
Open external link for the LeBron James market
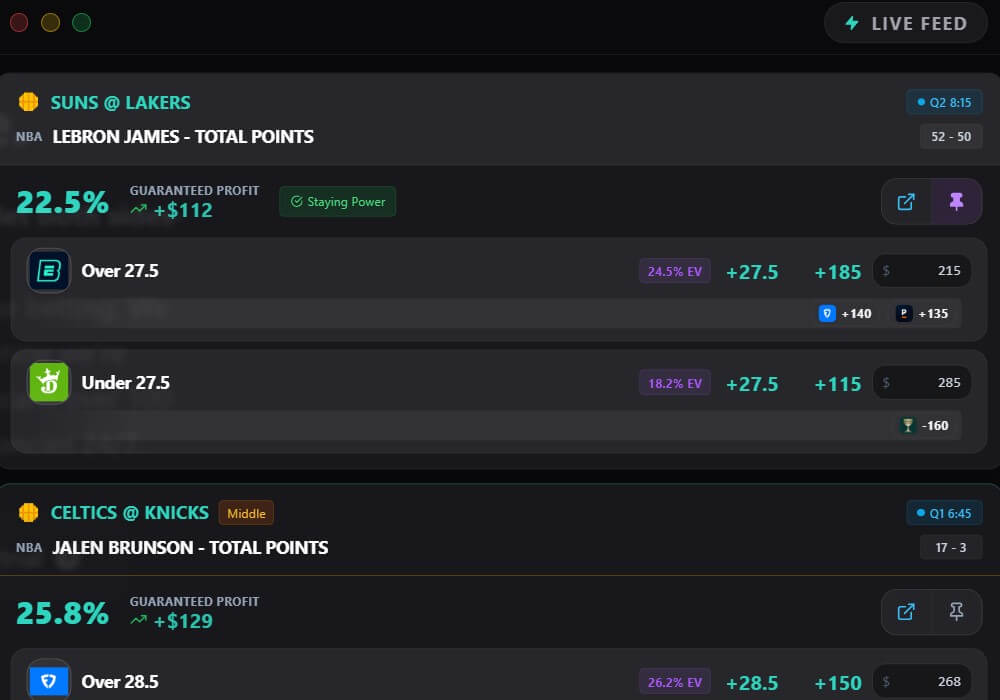tap(906, 201)
